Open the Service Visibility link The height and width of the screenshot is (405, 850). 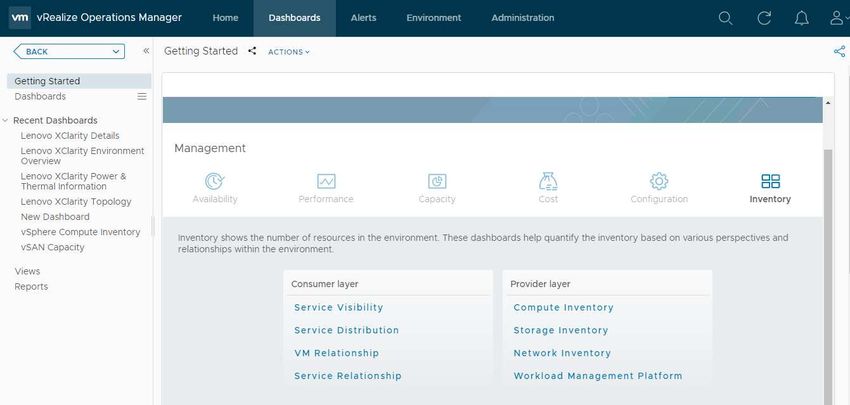338,307
